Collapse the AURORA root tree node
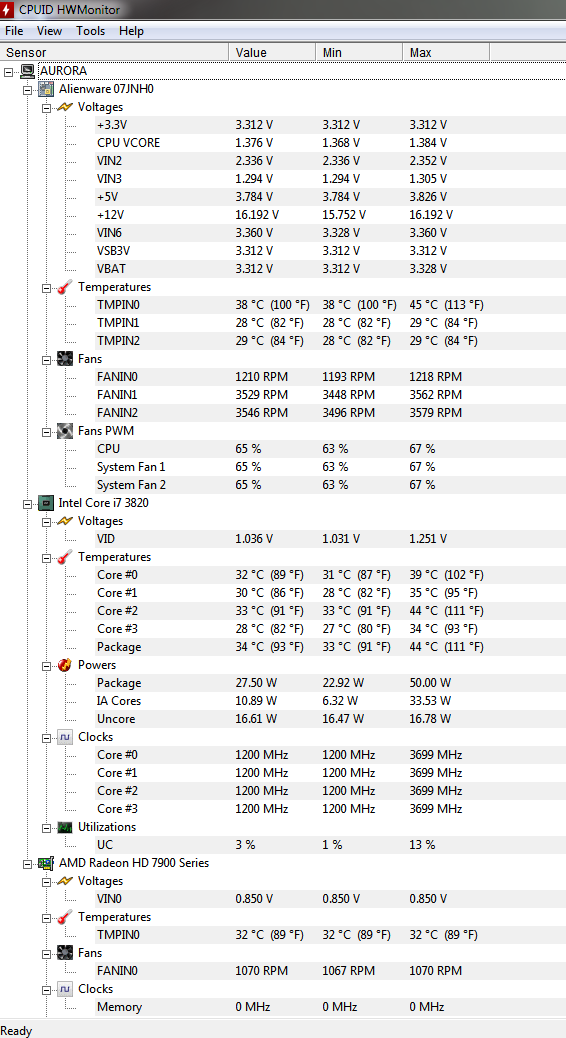This screenshot has width=566, height=1038. (8, 71)
